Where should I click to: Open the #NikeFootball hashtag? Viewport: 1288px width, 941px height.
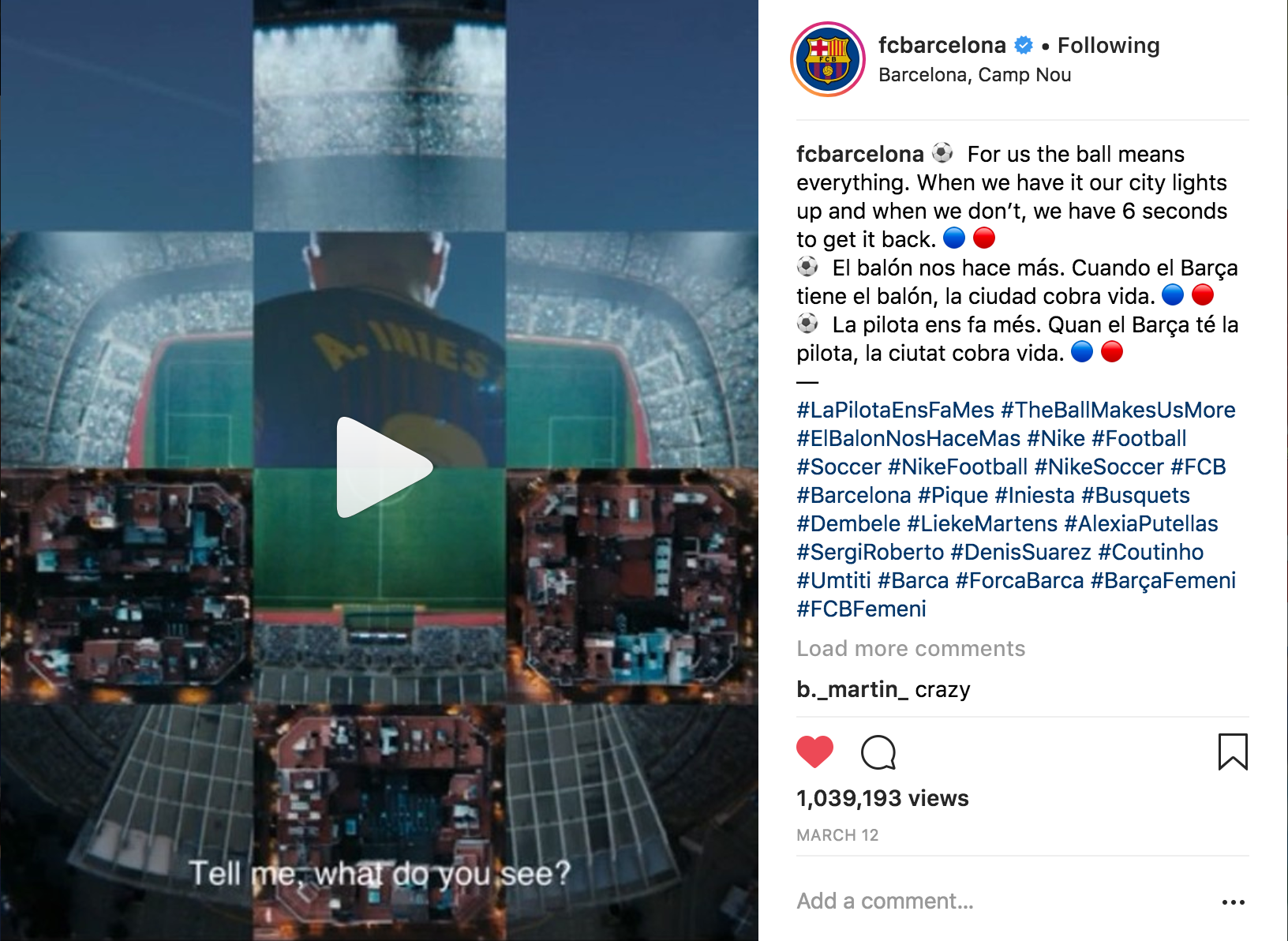(957, 467)
